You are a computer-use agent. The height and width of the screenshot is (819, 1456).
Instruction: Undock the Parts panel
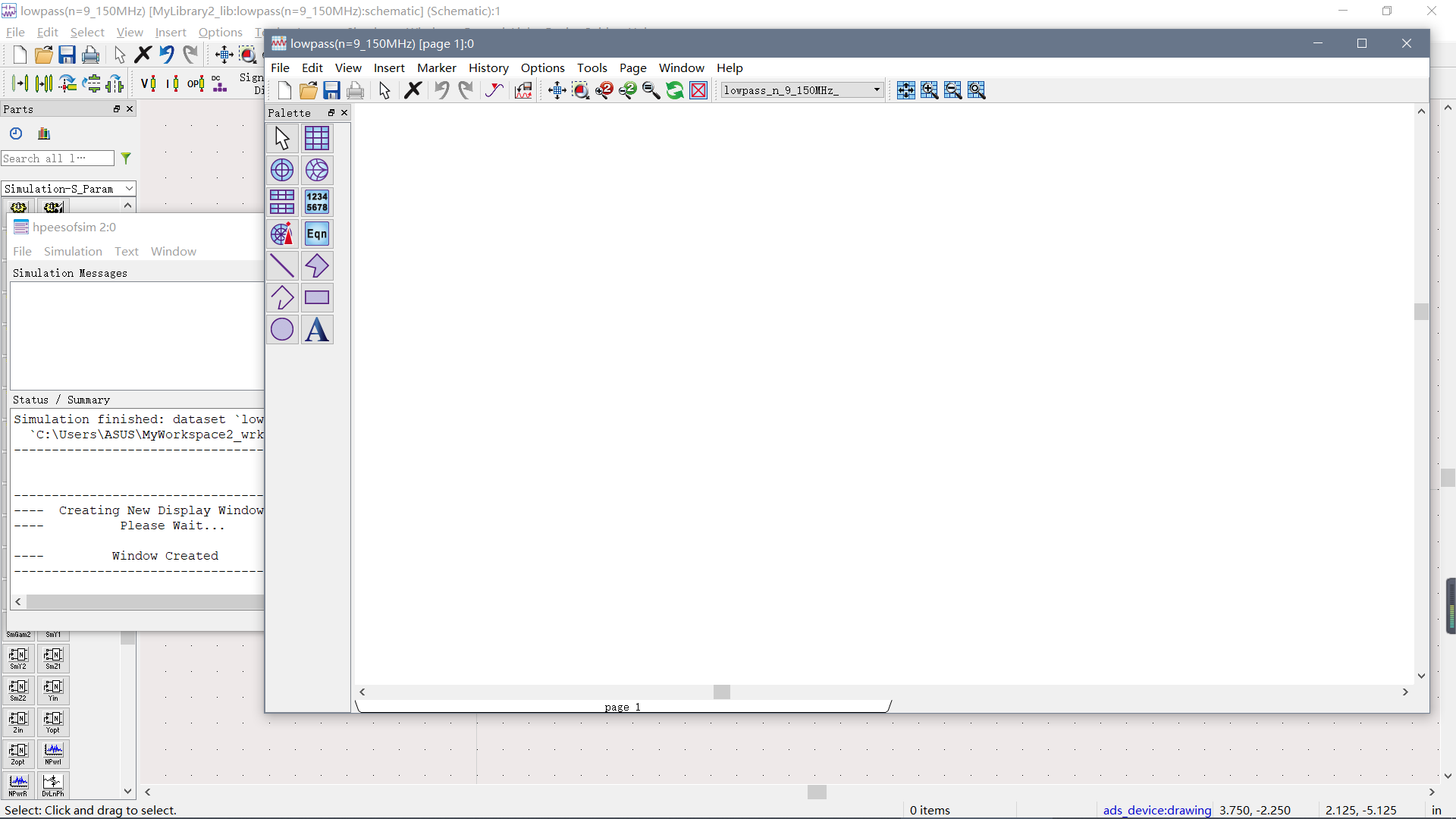(117, 109)
